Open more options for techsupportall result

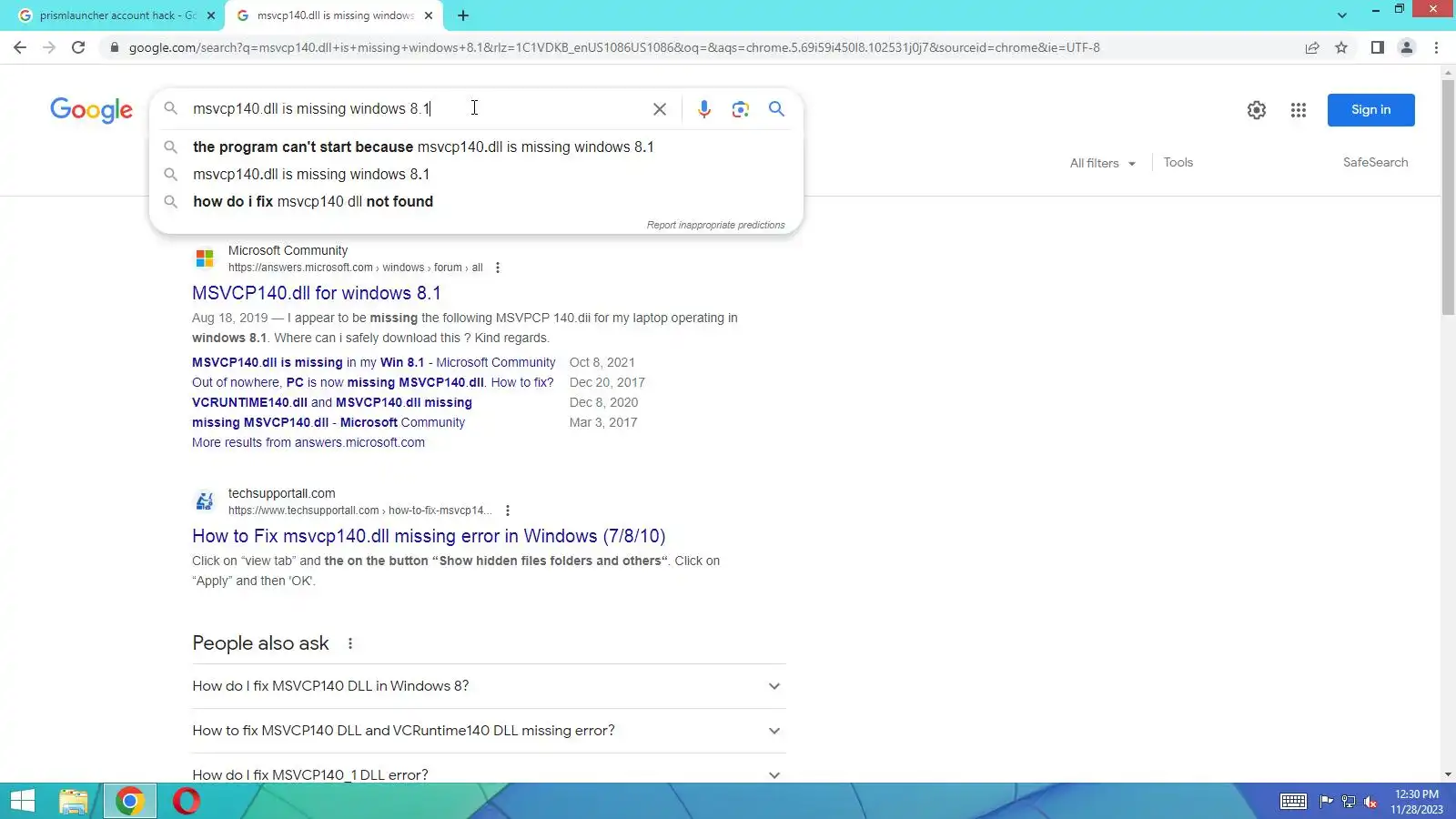point(508,511)
